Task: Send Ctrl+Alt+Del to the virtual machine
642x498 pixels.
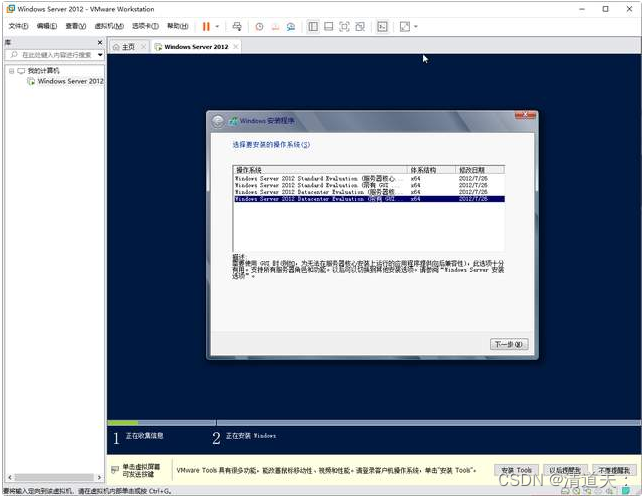Action: pyautogui.click(x=237, y=27)
